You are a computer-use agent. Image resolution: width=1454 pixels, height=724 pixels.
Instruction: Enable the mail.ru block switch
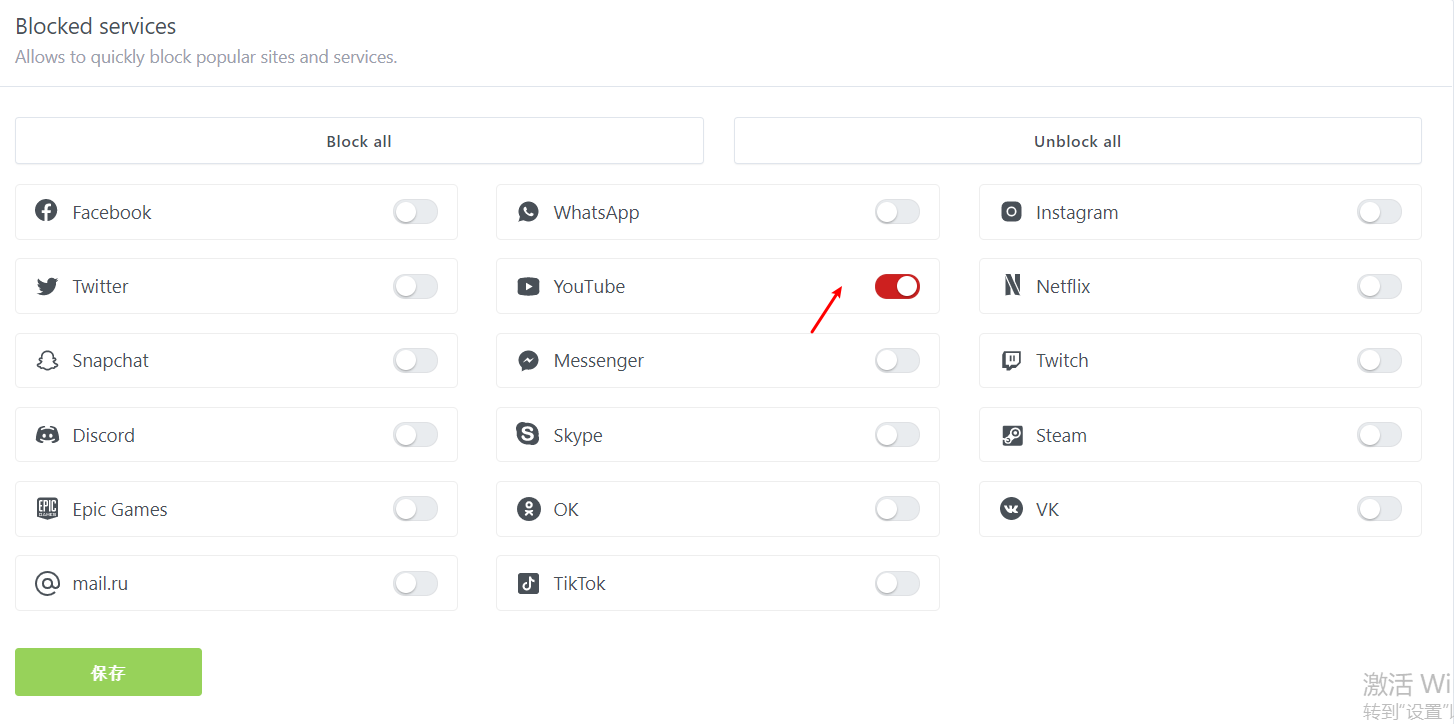(415, 584)
